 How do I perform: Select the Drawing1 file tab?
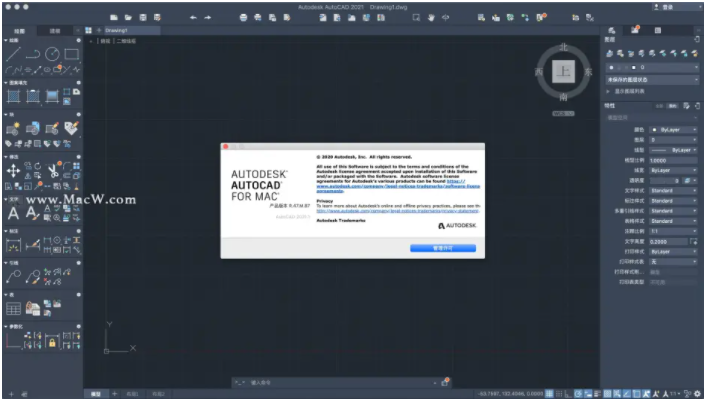[x=132, y=31]
